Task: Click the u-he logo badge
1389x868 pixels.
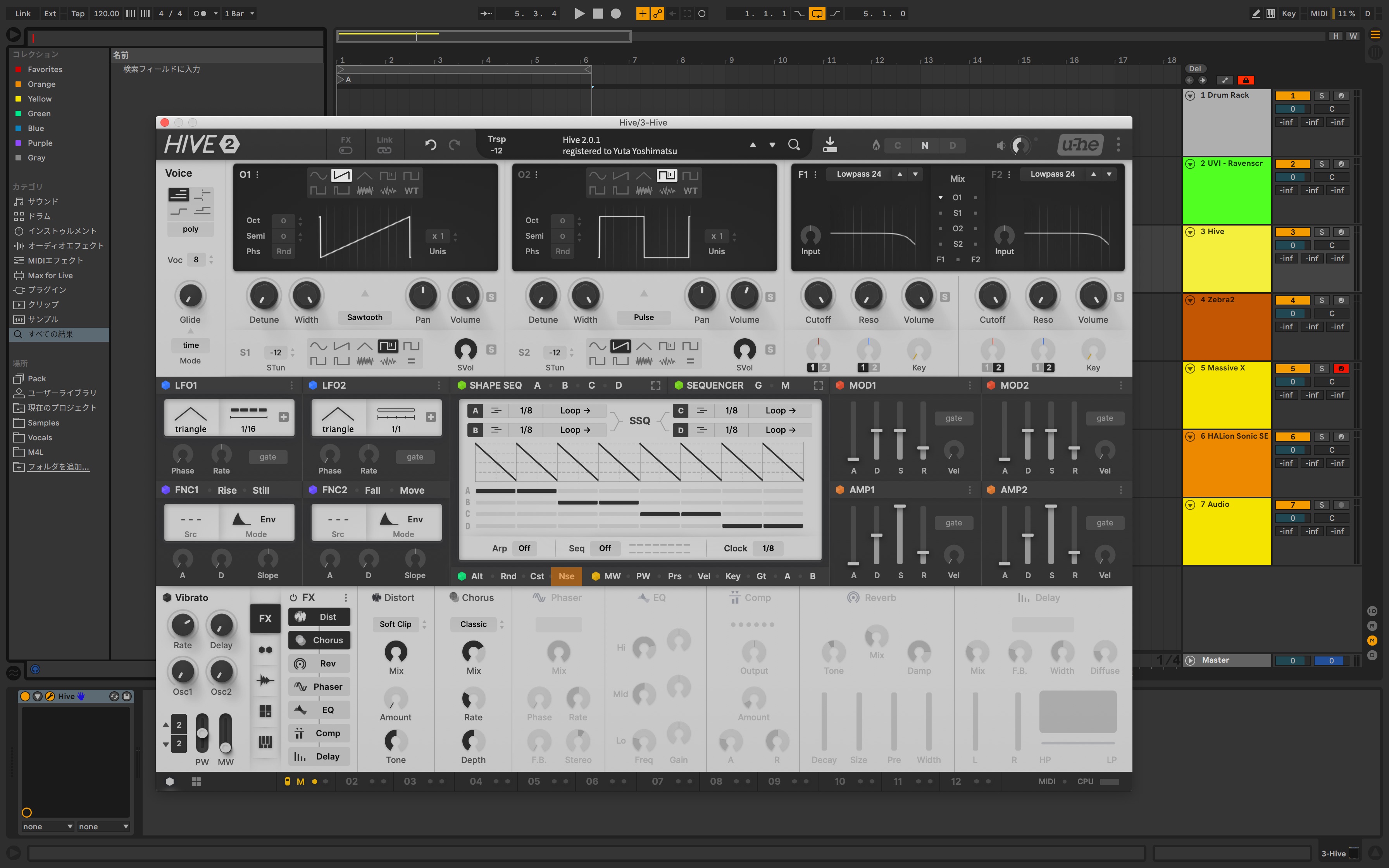Action: click(1081, 145)
